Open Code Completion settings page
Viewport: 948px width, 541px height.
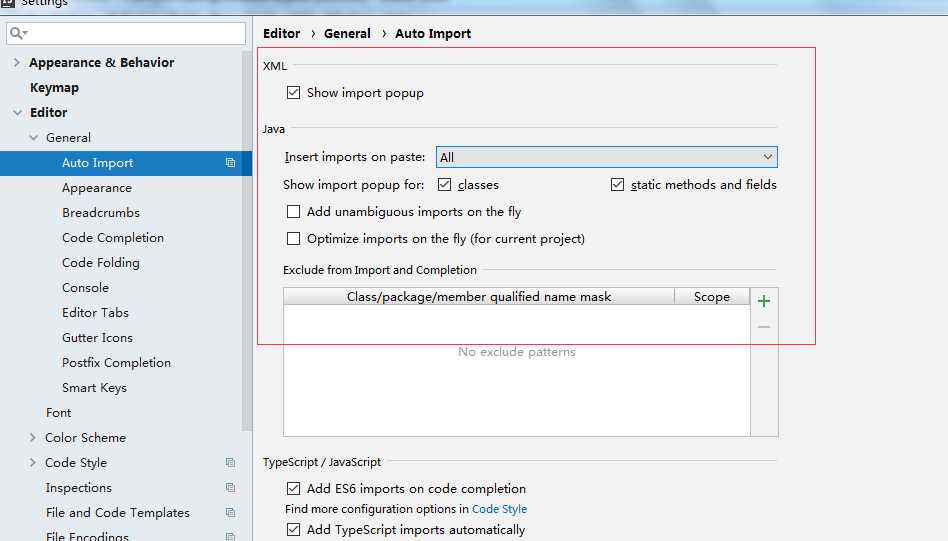pyautogui.click(x=113, y=238)
